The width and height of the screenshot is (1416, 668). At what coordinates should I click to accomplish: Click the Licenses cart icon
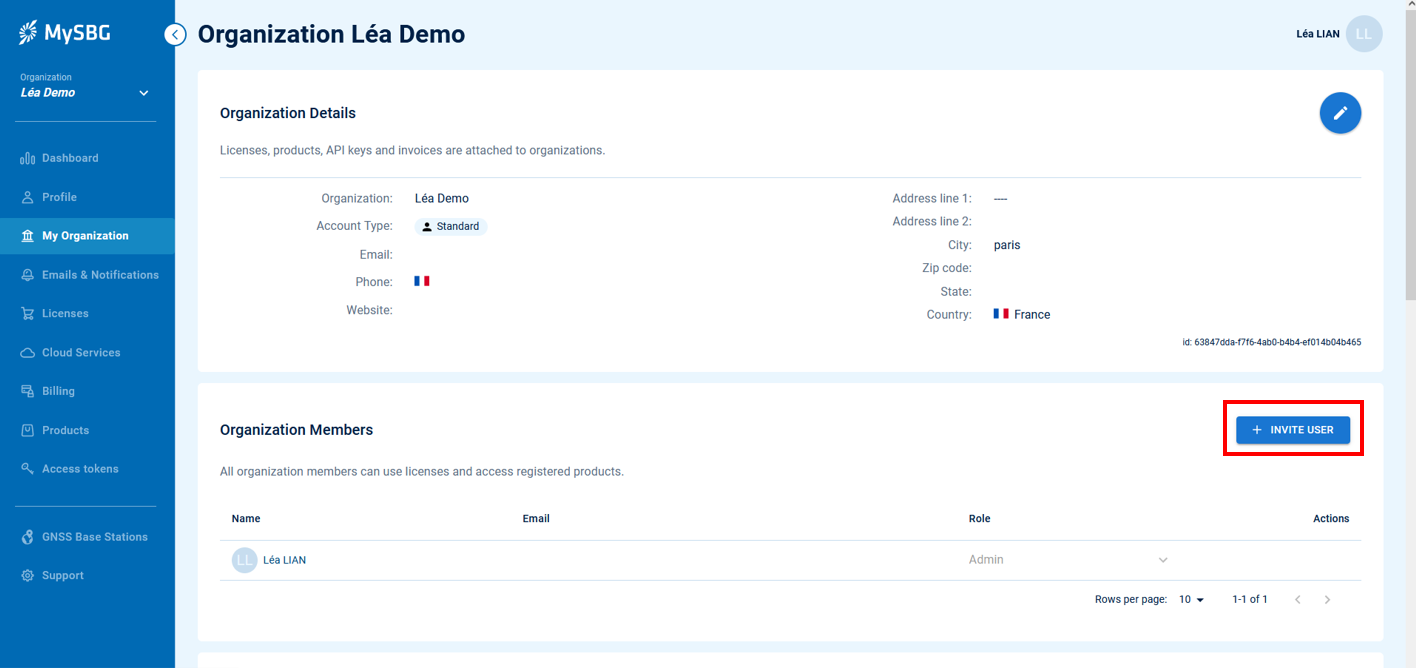28,314
